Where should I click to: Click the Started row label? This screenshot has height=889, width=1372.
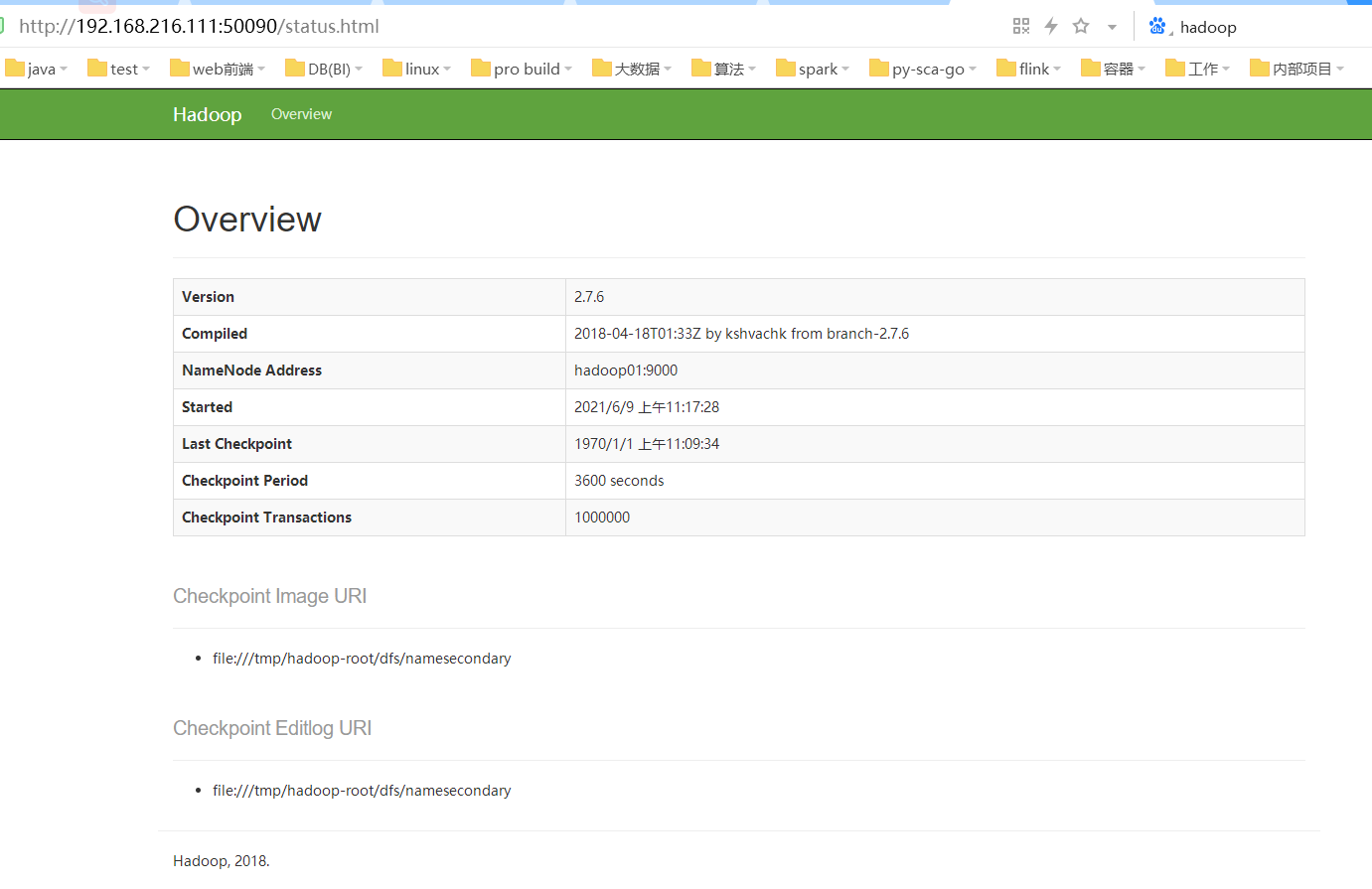tap(207, 407)
